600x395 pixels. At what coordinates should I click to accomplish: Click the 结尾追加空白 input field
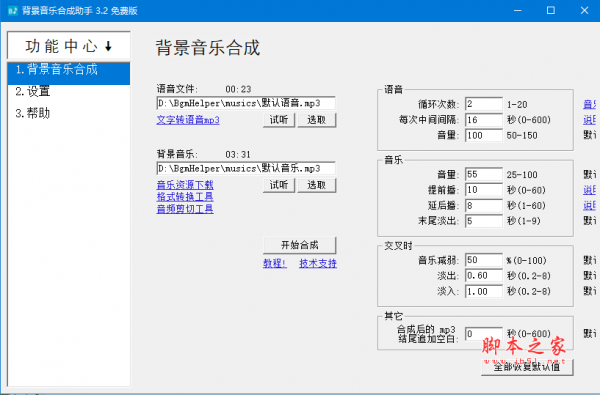click(x=484, y=334)
